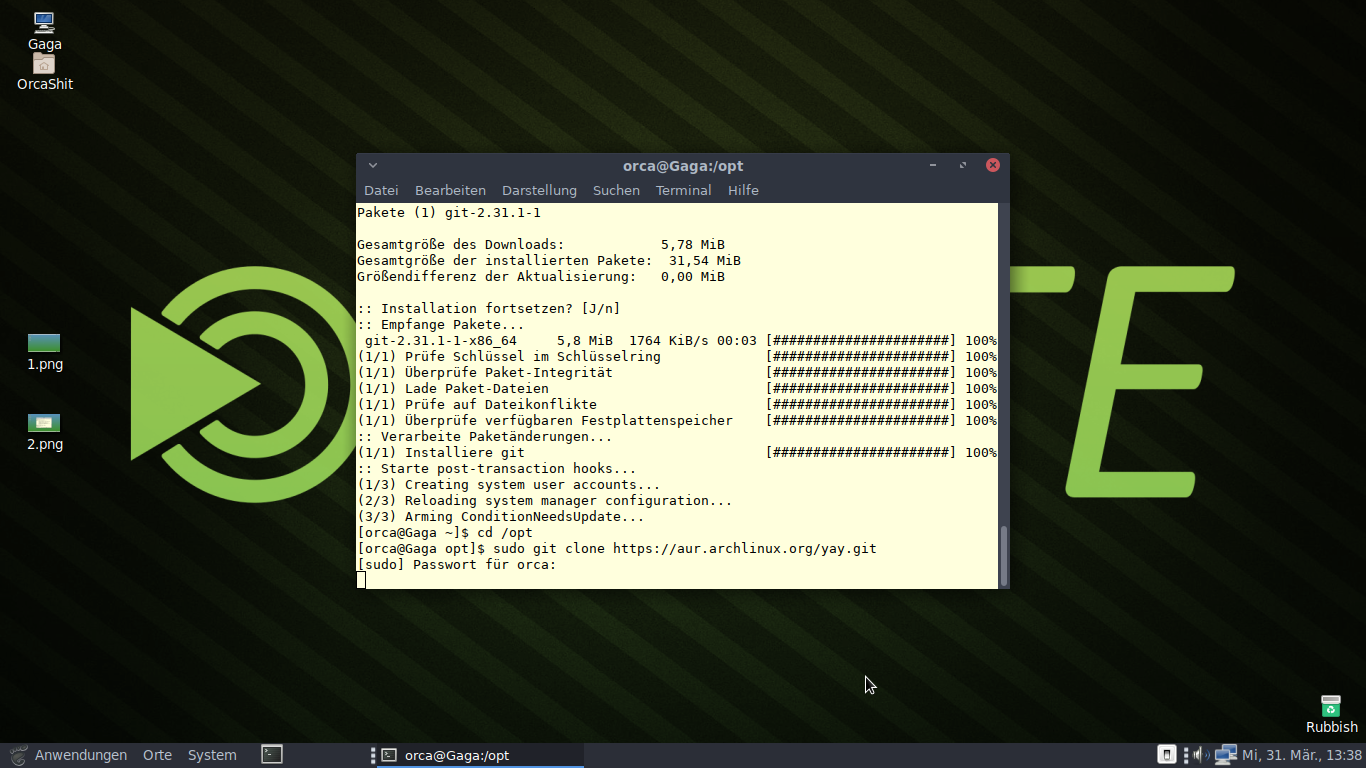Click the power switch tray applet
The height and width of the screenshot is (768, 1366).
coord(1166,755)
